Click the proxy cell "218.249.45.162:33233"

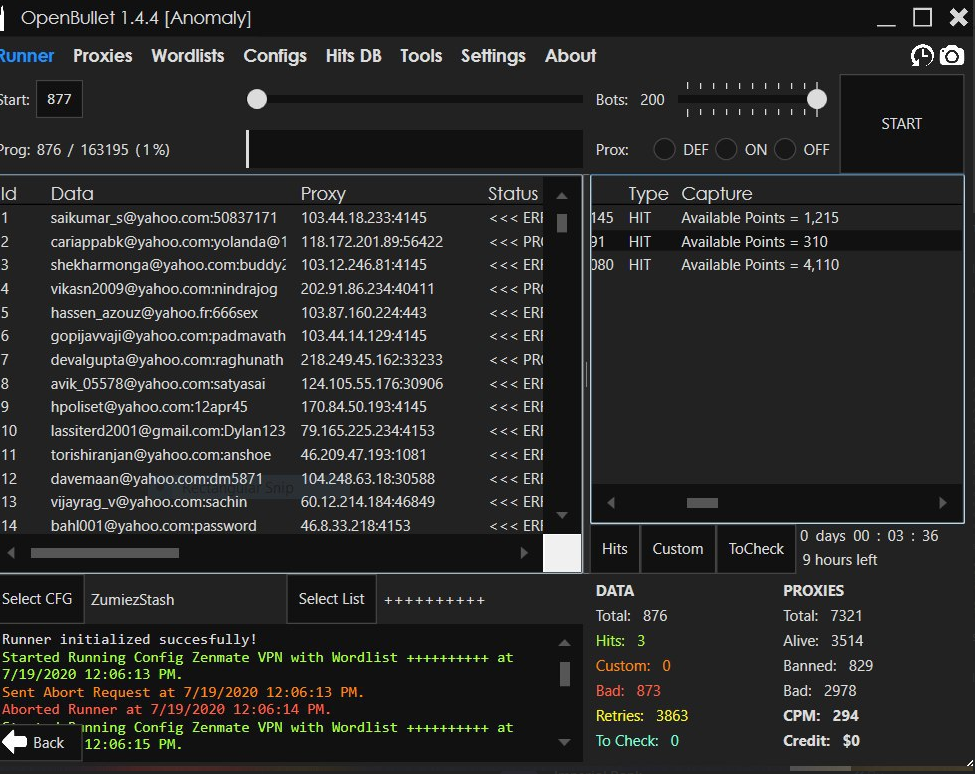[372, 359]
